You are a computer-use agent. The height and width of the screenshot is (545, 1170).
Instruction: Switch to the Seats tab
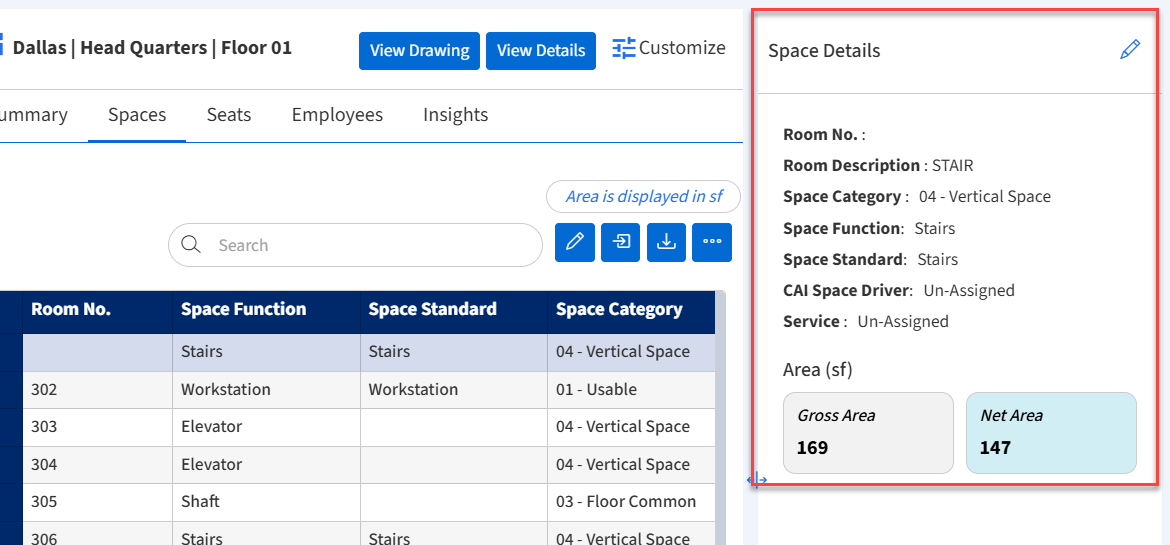[x=228, y=115]
